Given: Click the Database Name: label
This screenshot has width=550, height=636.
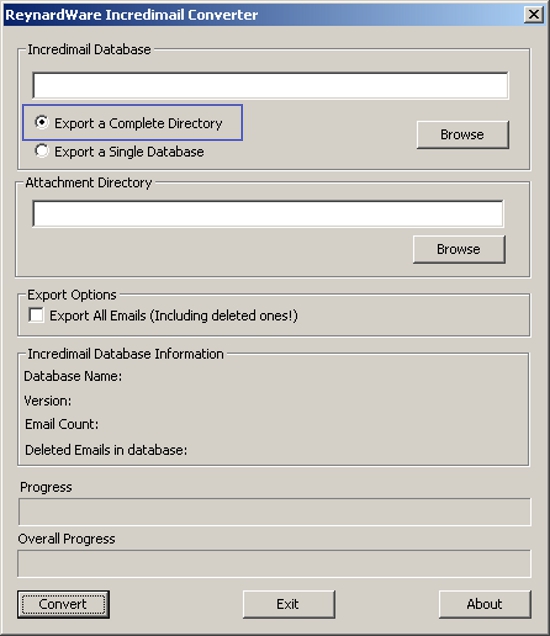Looking at the screenshot, I should click(x=73, y=376).
